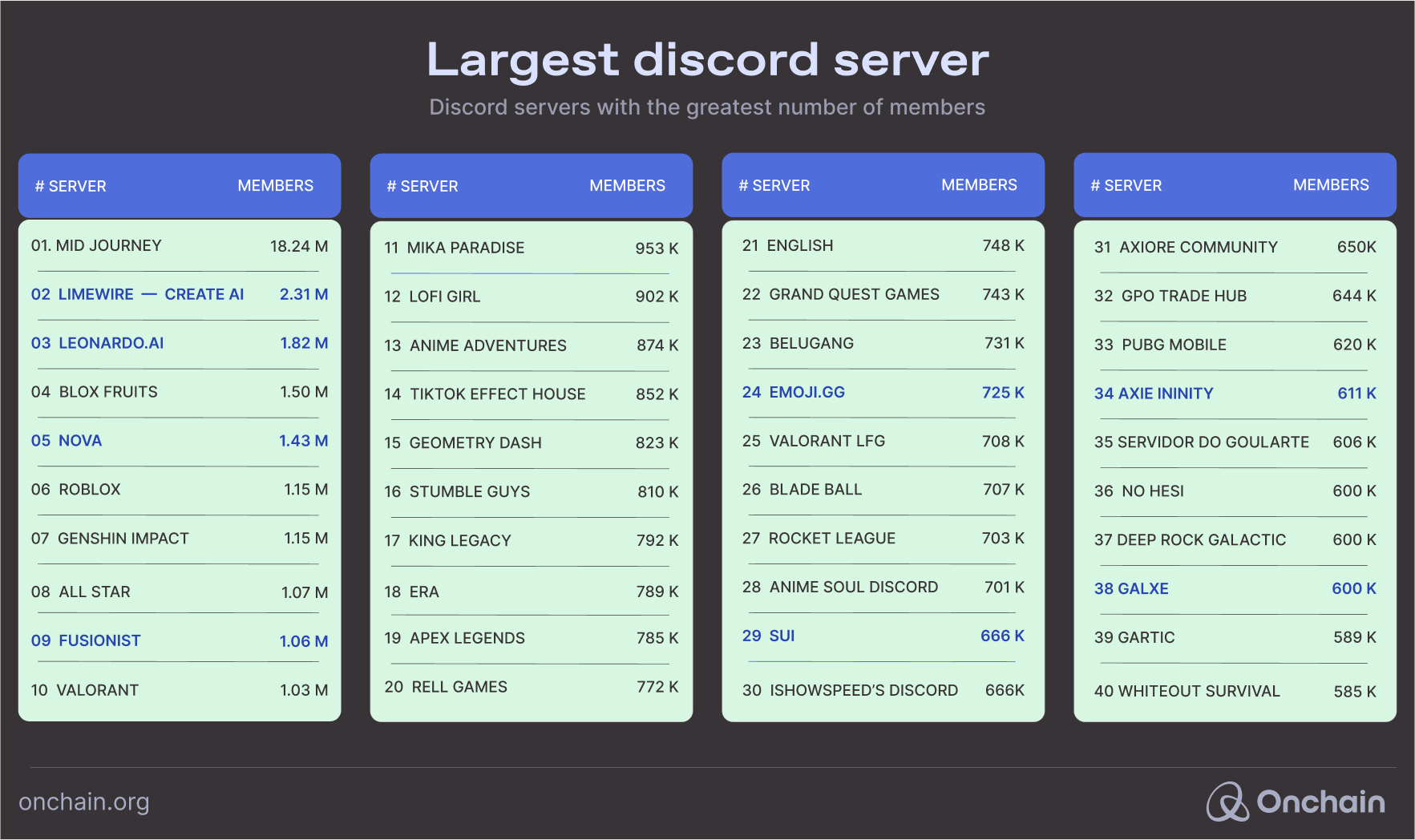The image size is (1415, 840).
Task: Click the 953 K members value
Action: [x=657, y=248]
